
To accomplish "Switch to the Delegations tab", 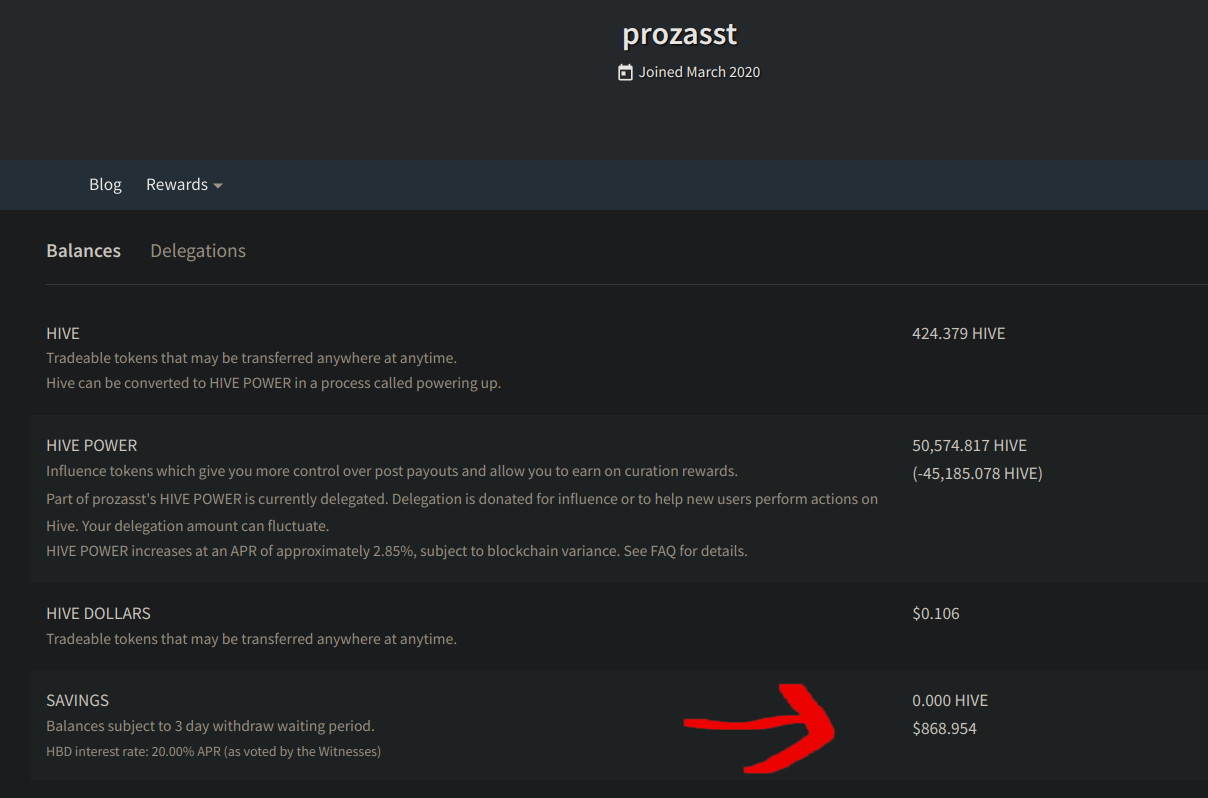I will tap(197, 250).
